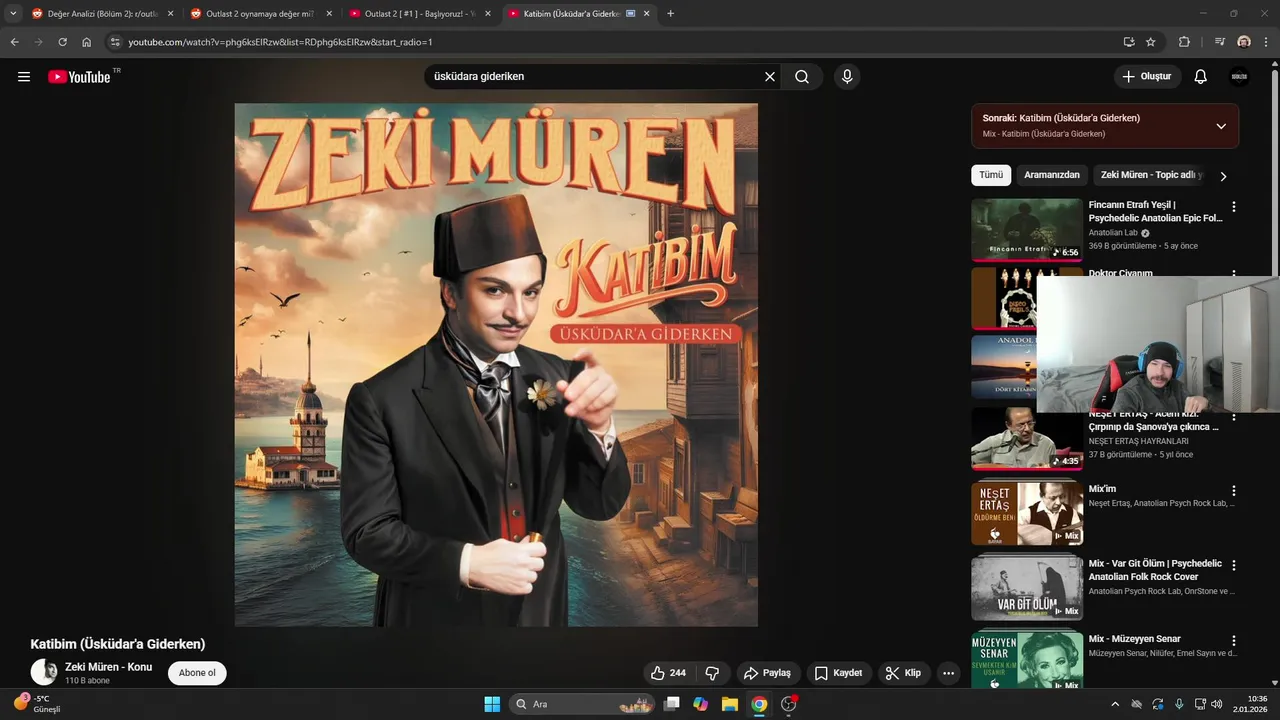Open the YouTube hamburger guide menu
Screen dimensions: 1280x720
click(24, 77)
